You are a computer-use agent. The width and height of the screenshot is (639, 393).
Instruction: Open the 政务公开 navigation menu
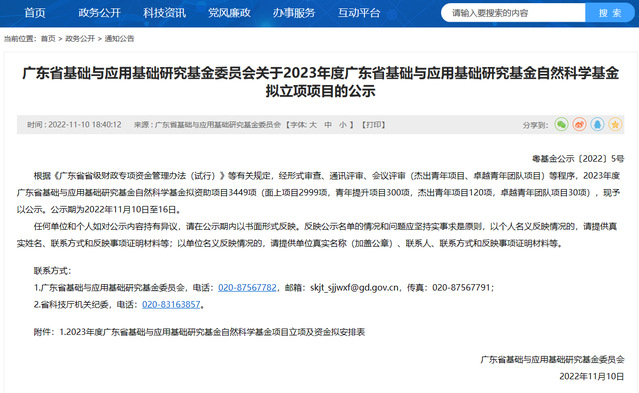coord(99,13)
